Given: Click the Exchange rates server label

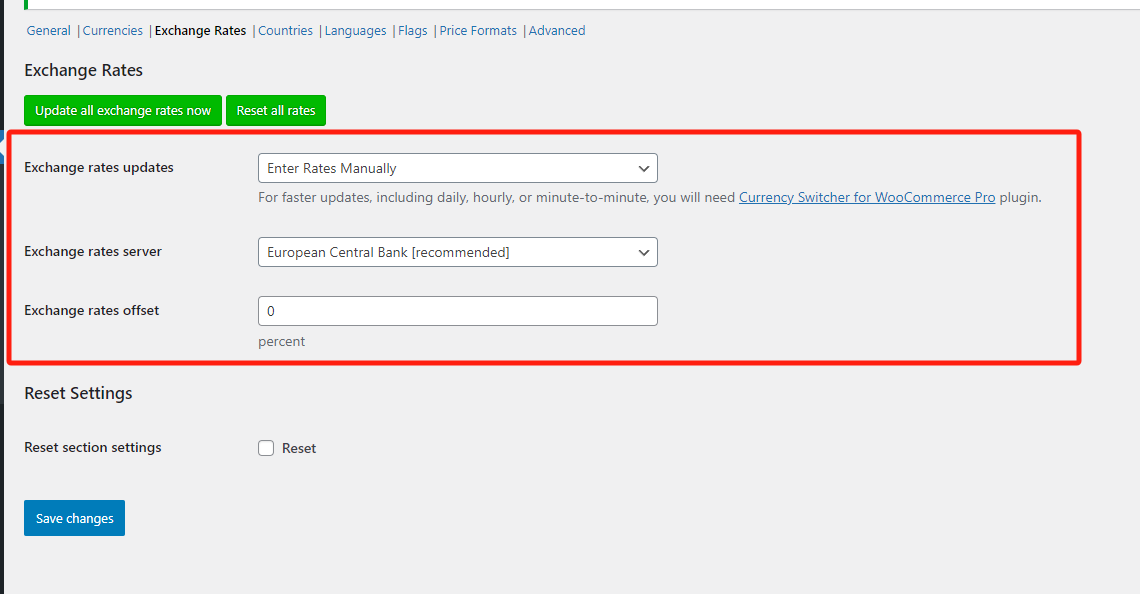Looking at the screenshot, I should [93, 252].
